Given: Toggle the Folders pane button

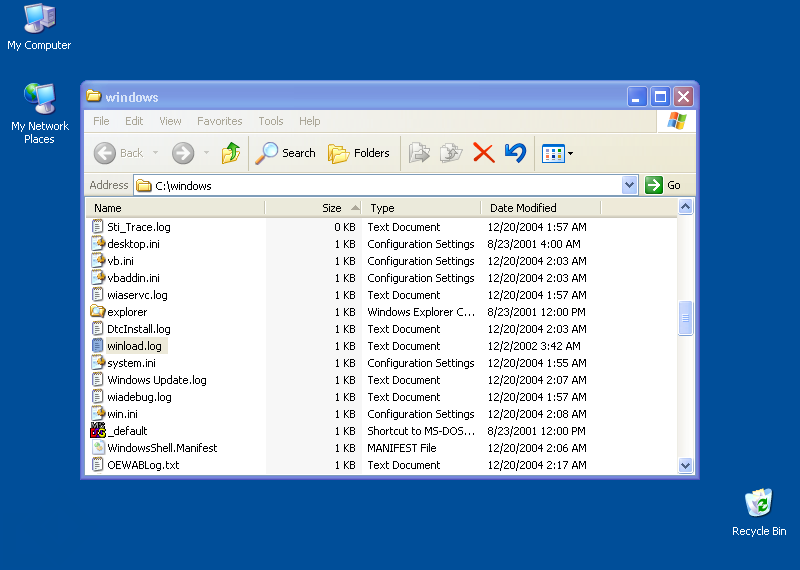Looking at the screenshot, I should click(x=359, y=153).
